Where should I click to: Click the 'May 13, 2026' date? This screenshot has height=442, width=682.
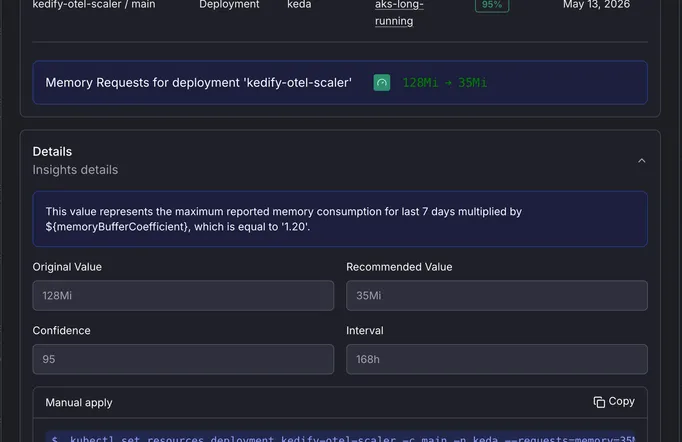coord(596,4)
